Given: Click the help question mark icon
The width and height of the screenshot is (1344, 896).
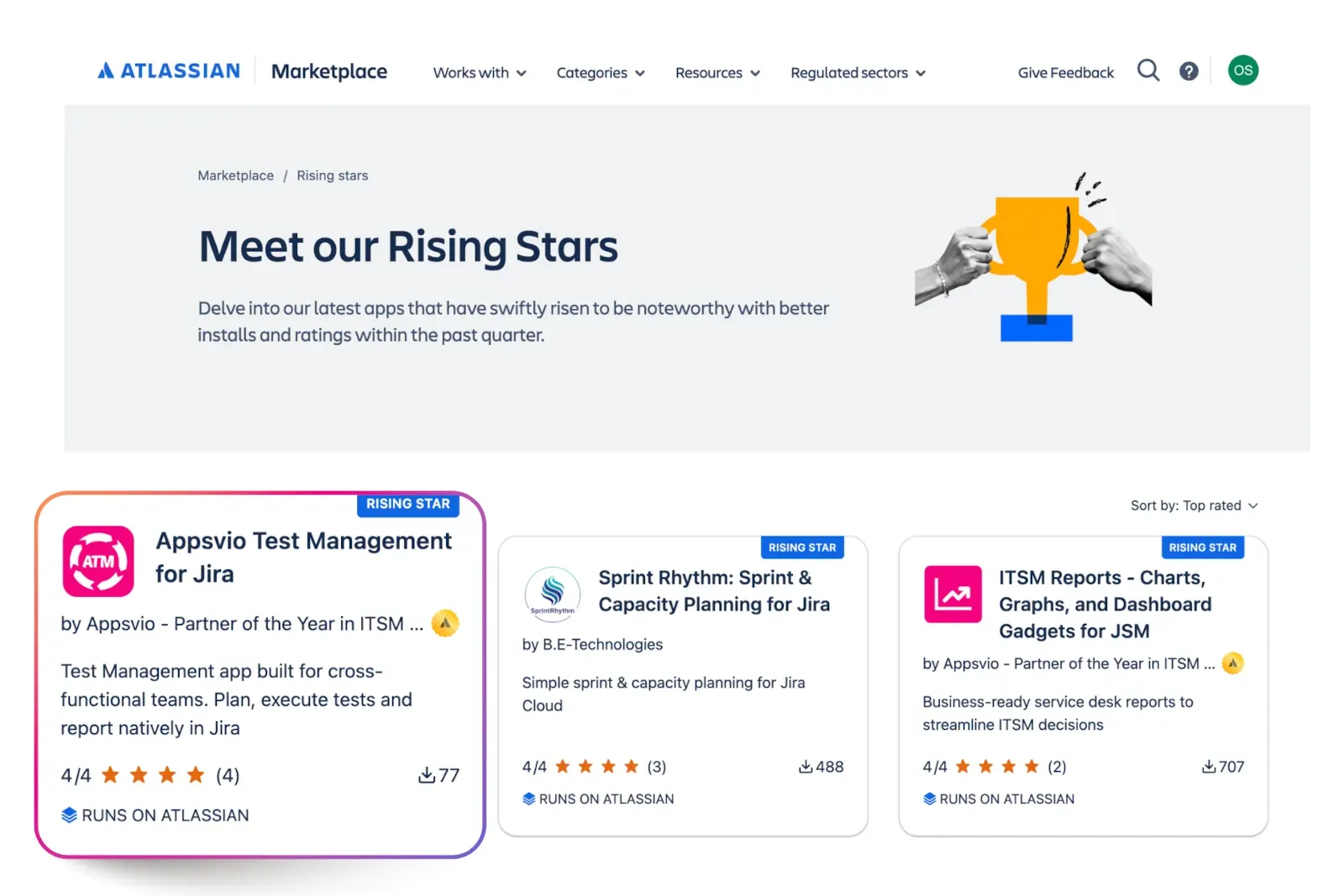Looking at the screenshot, I should point(1189,71).
